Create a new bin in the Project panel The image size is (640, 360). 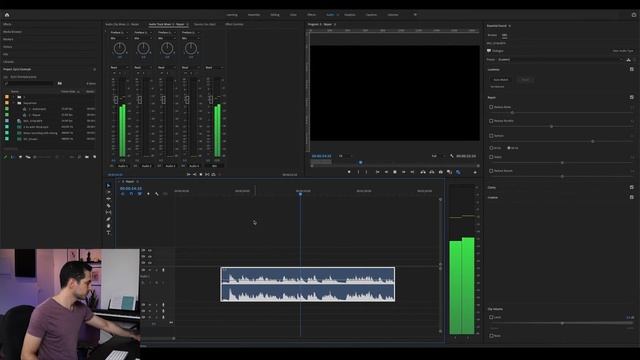pos(87,157)
